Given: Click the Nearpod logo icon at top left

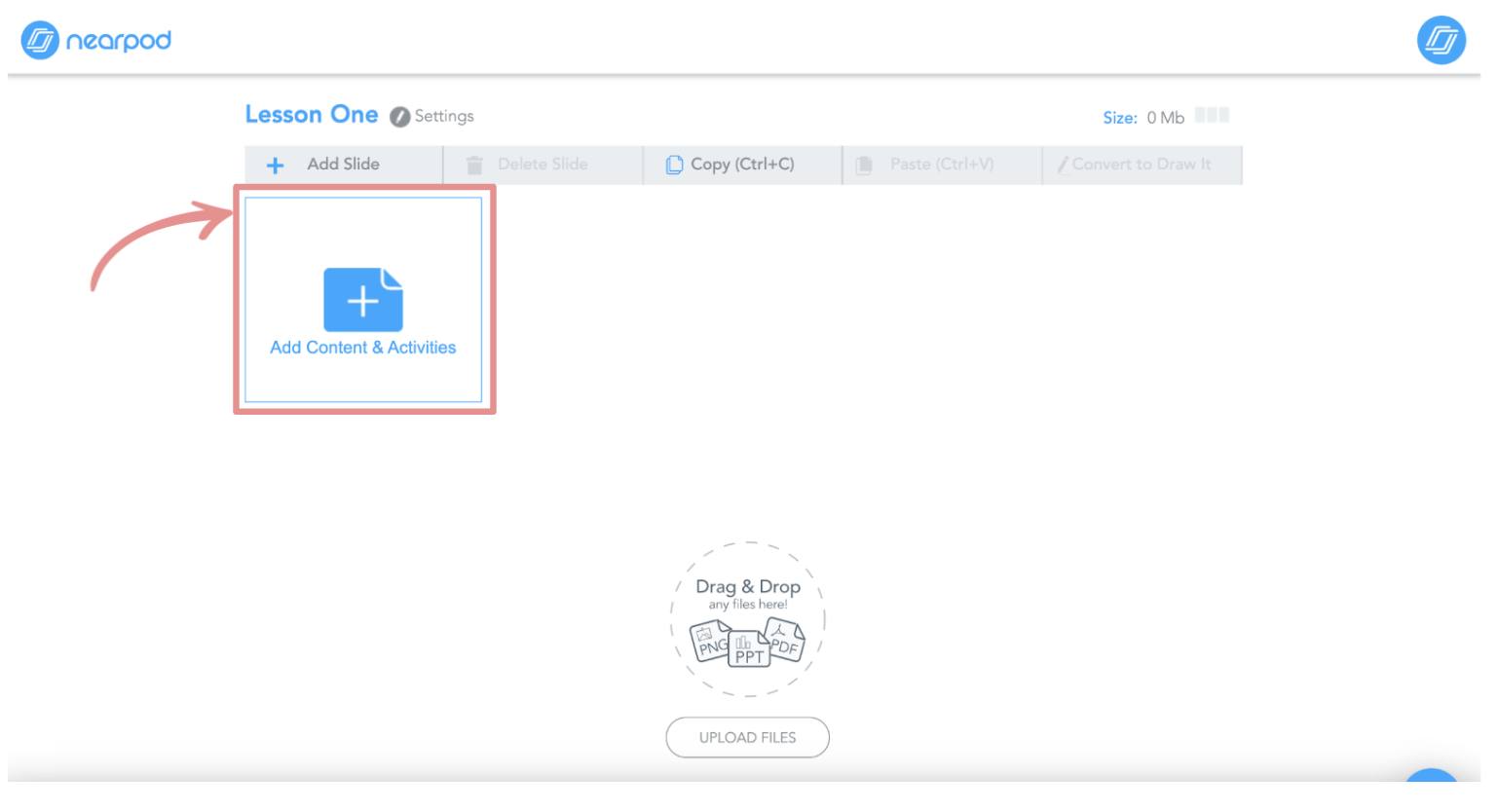Looking at the screenshot, I should pyautogui.click(x=40, y=40).
